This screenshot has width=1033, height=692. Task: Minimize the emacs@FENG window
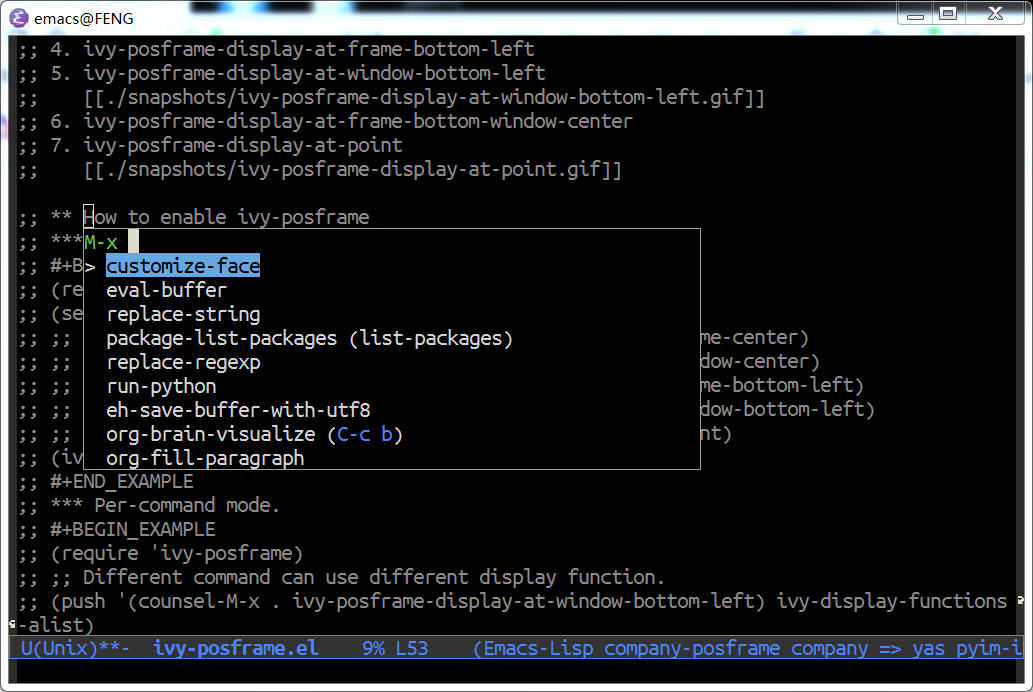[915, 14]
